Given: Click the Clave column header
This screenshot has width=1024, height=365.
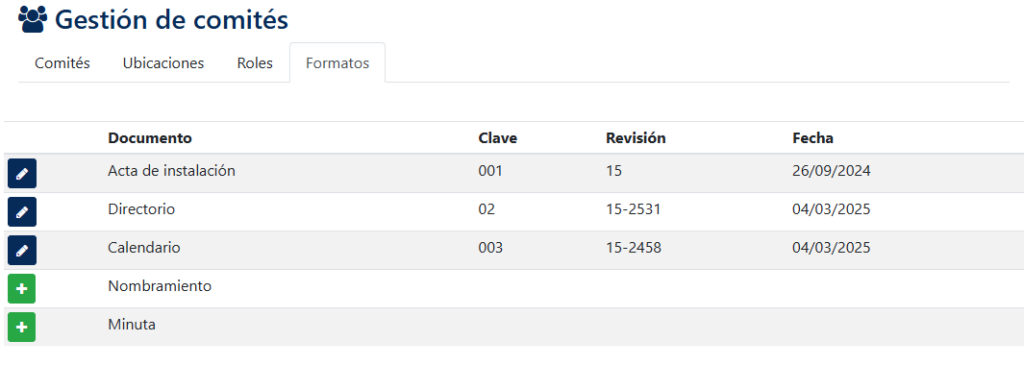Looking at the screenshot, I should point(498,138).
